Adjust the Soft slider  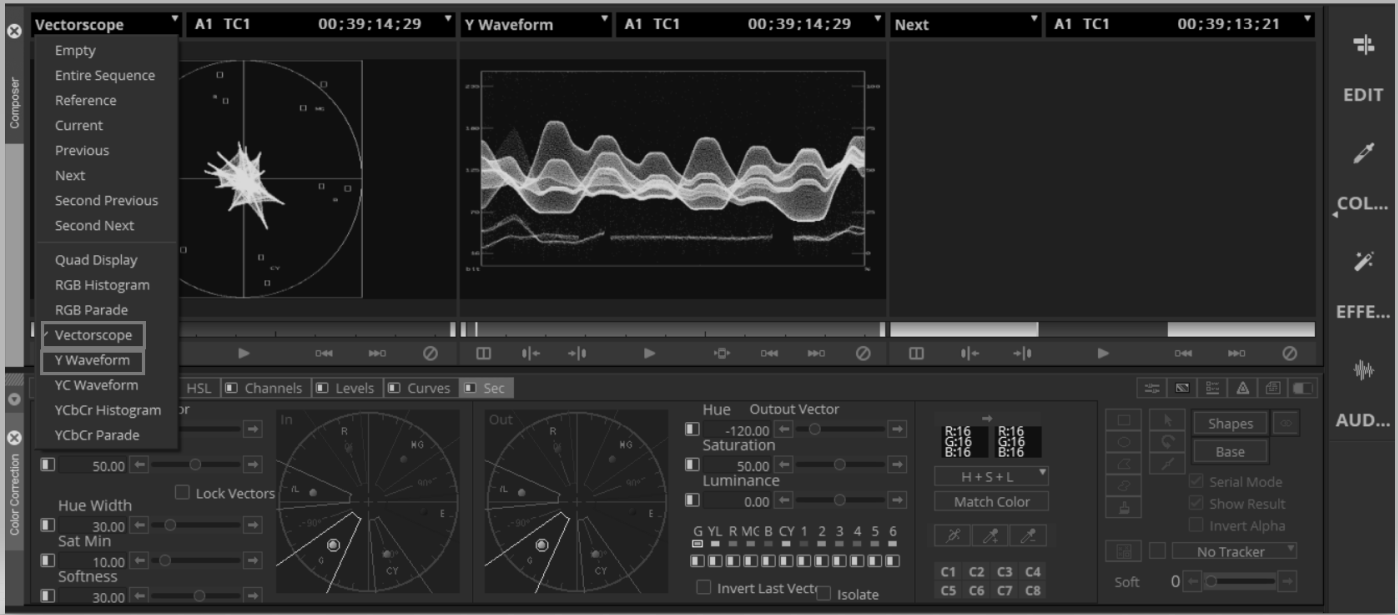(1241, 581)
